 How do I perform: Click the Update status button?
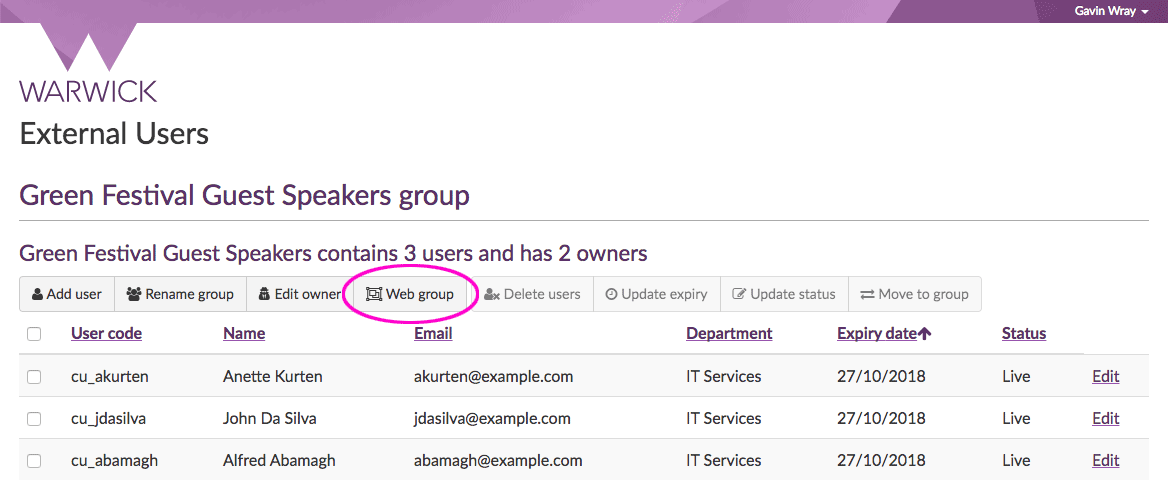point(784,294)
